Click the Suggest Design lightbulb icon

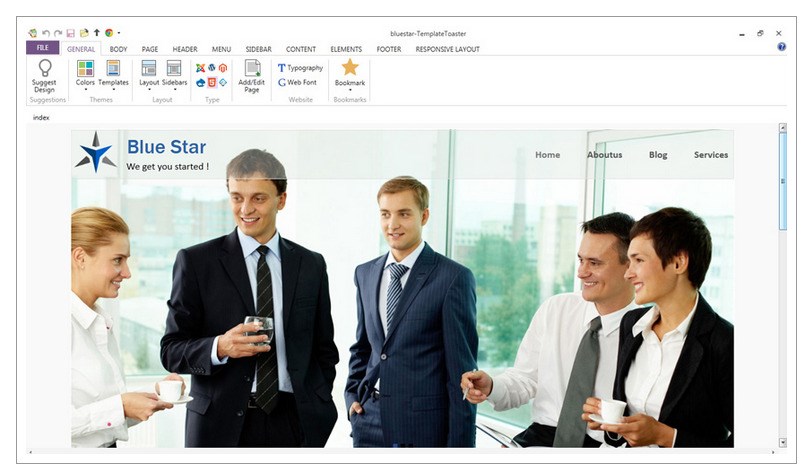45,68
